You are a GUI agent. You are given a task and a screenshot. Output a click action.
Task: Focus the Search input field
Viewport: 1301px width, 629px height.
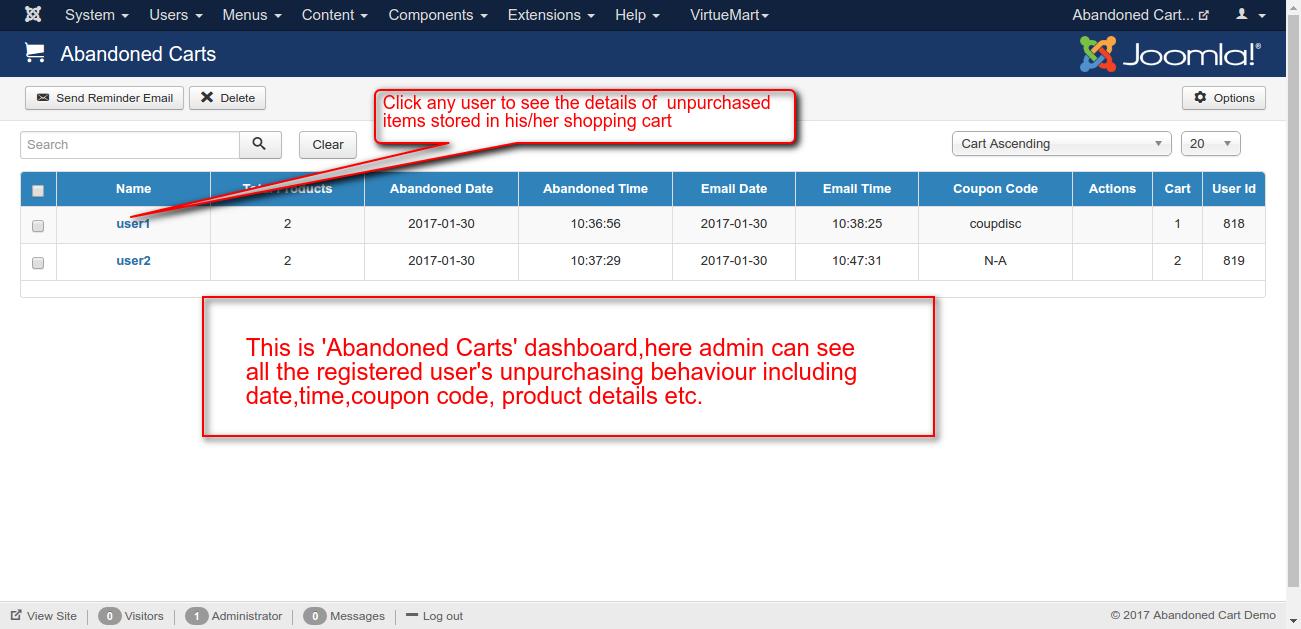[x=130, y=145]
